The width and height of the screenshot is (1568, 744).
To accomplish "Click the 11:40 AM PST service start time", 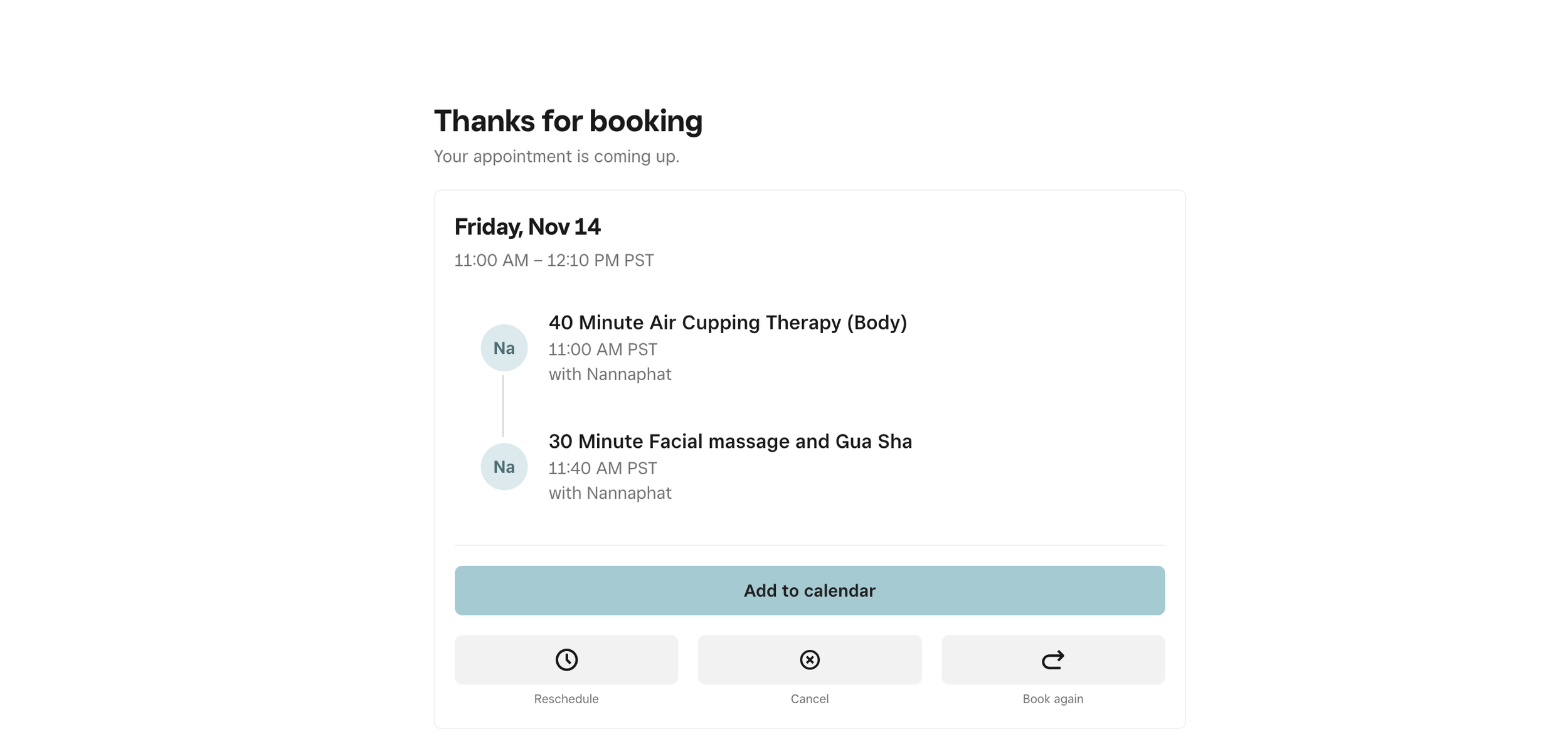I will coord(602,468).
